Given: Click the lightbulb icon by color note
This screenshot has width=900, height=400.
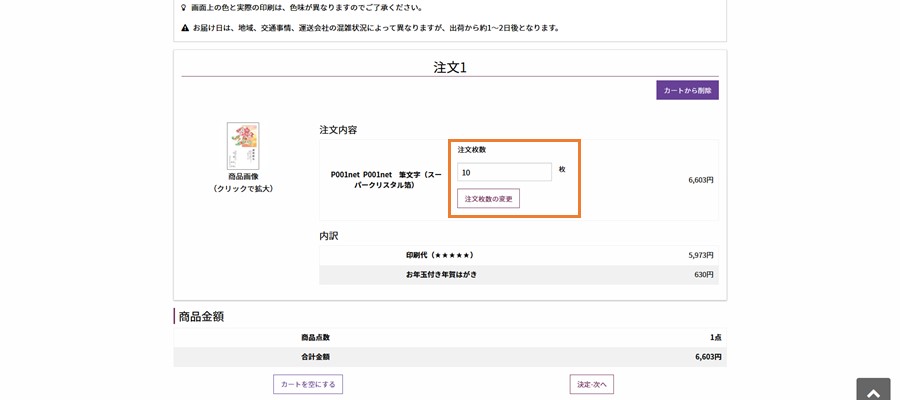Looking at the screenshot, I should pos(184,8).
